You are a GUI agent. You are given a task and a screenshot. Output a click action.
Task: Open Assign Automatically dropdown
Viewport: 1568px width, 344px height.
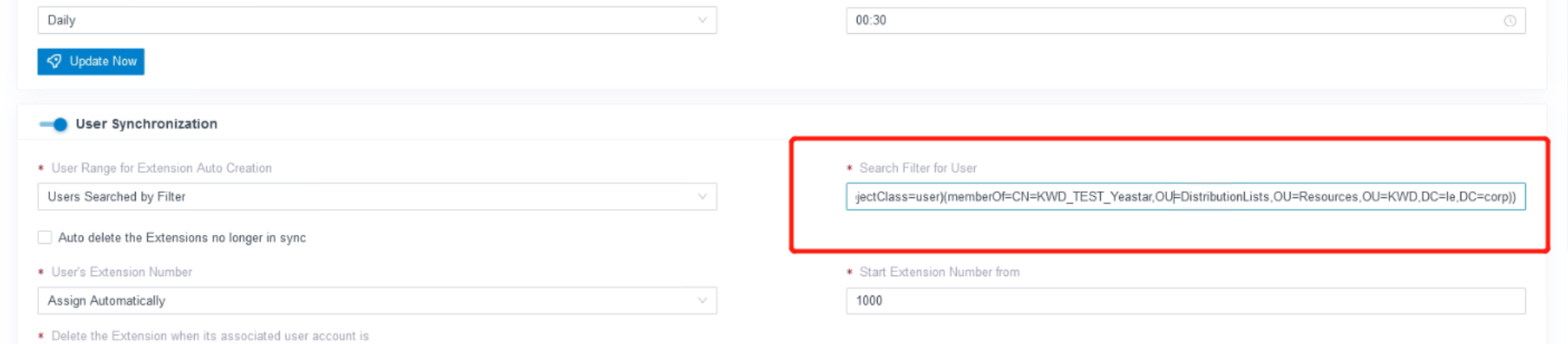[377, 300]
